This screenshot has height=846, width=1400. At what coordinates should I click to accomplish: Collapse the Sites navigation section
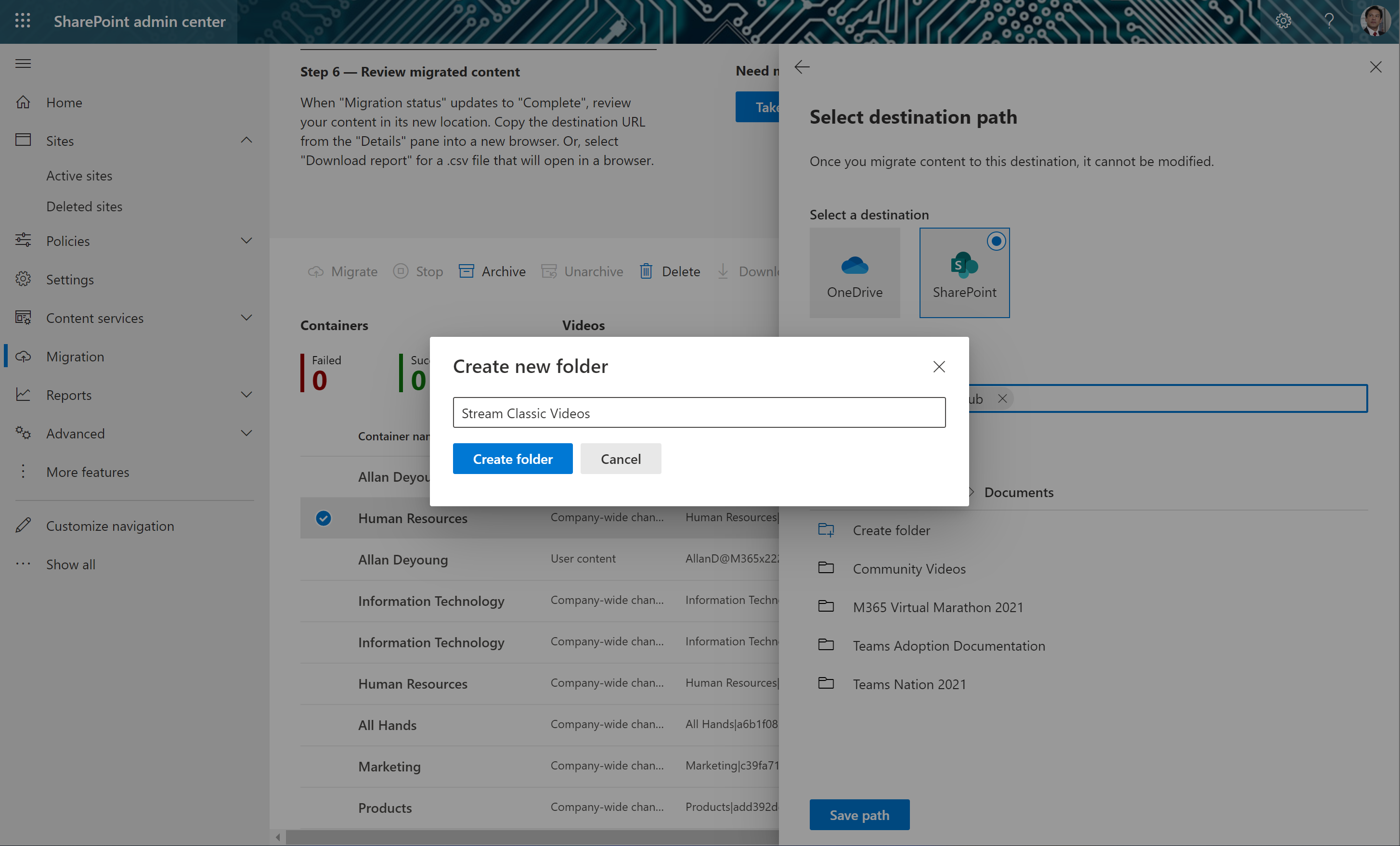[x=246, y=140]
